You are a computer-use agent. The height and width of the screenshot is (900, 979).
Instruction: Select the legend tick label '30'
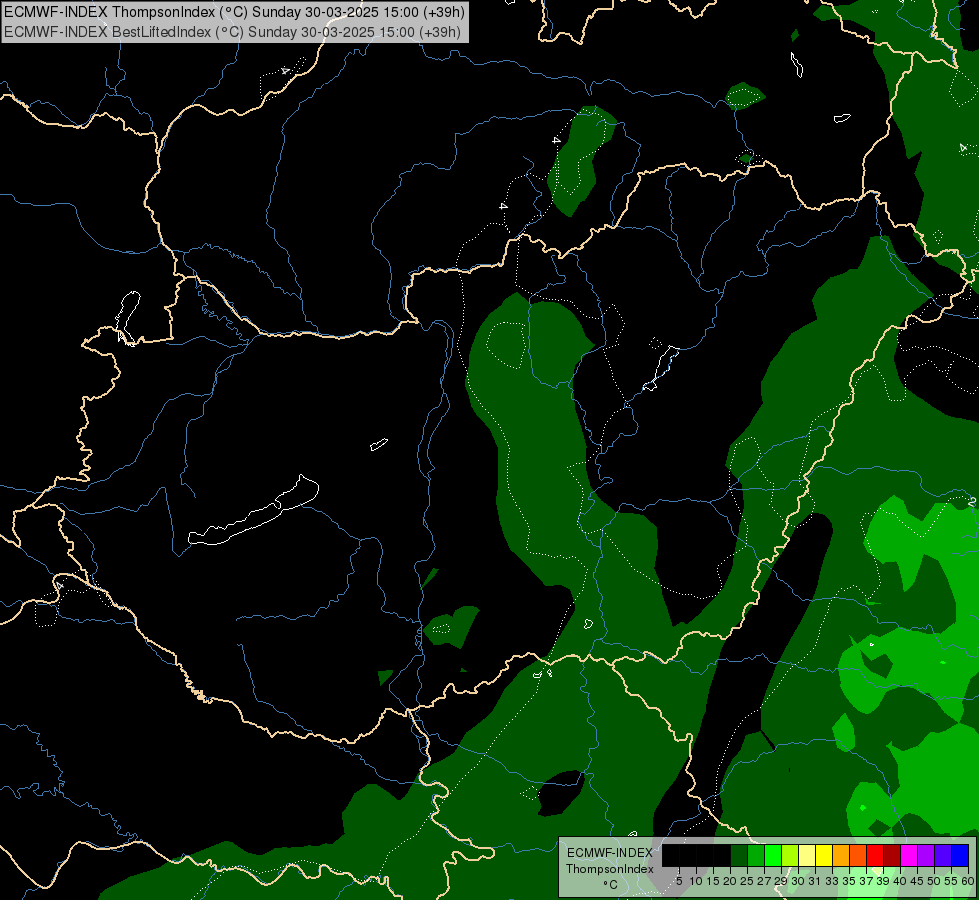click(x=798, y=881)
